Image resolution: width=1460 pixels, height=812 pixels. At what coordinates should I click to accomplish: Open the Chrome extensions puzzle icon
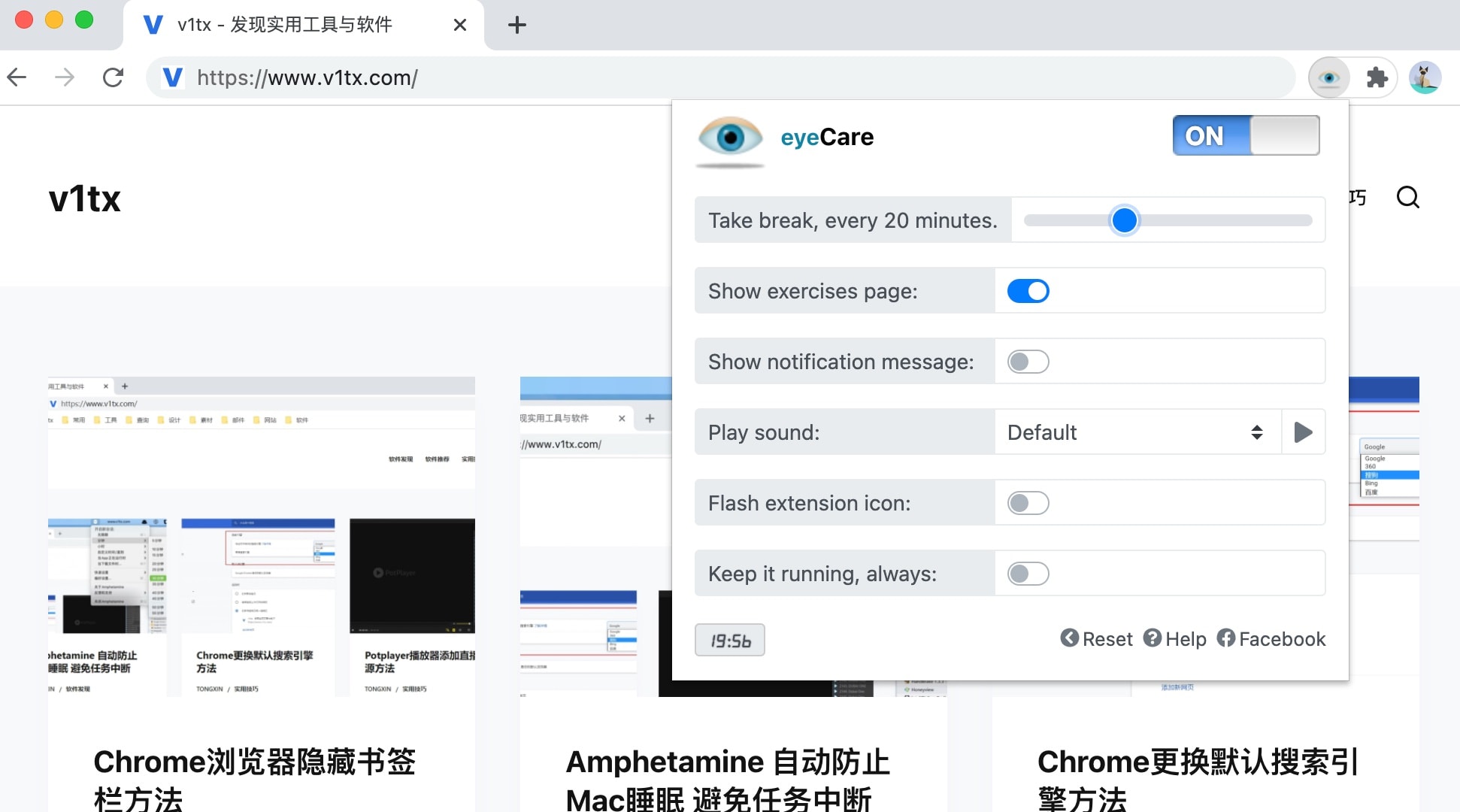(x=1377, y=77)
